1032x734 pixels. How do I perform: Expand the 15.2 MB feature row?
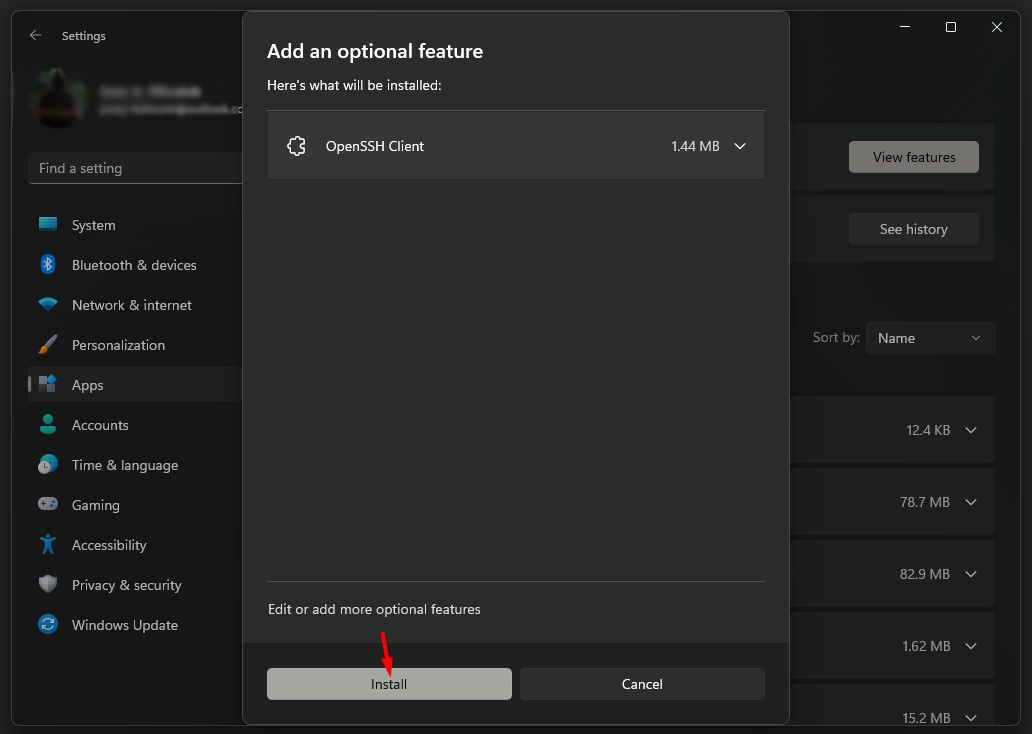tap(971, 718)
